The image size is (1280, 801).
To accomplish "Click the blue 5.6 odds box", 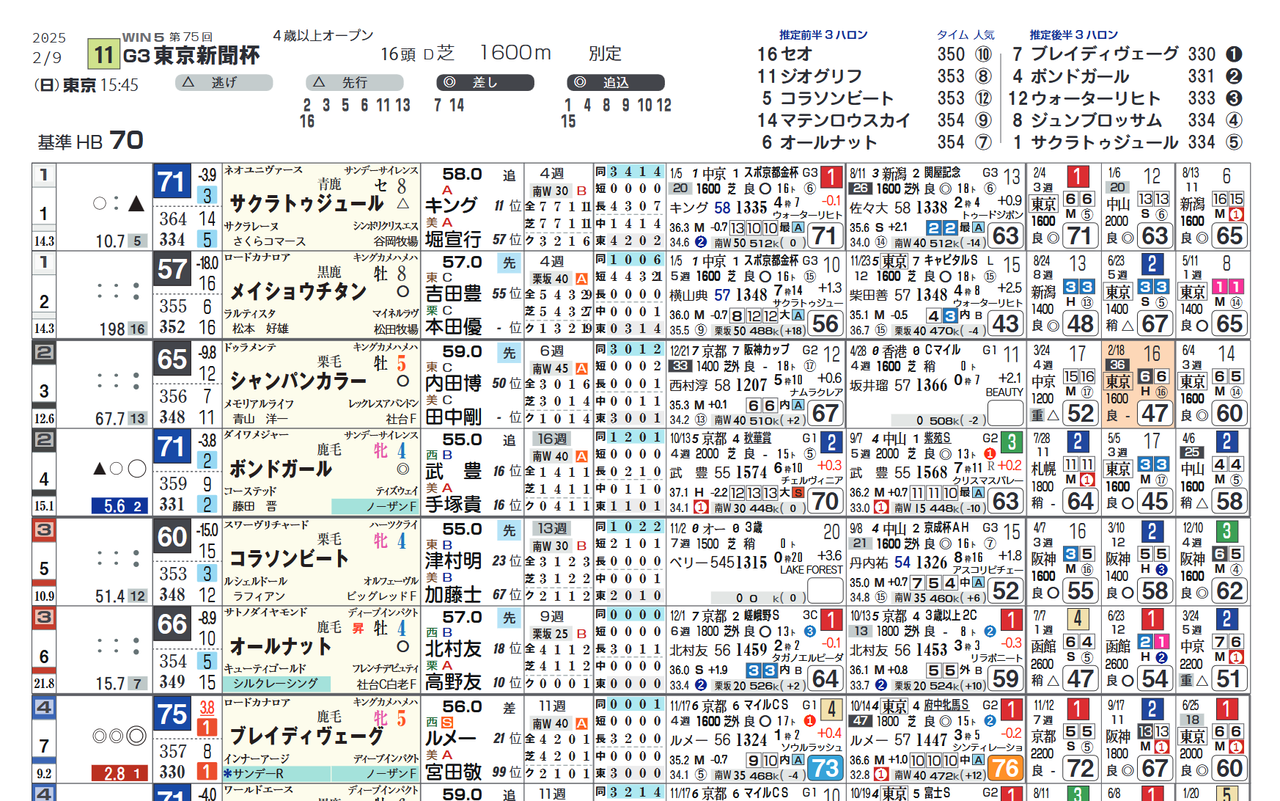I will coord(121,506).
